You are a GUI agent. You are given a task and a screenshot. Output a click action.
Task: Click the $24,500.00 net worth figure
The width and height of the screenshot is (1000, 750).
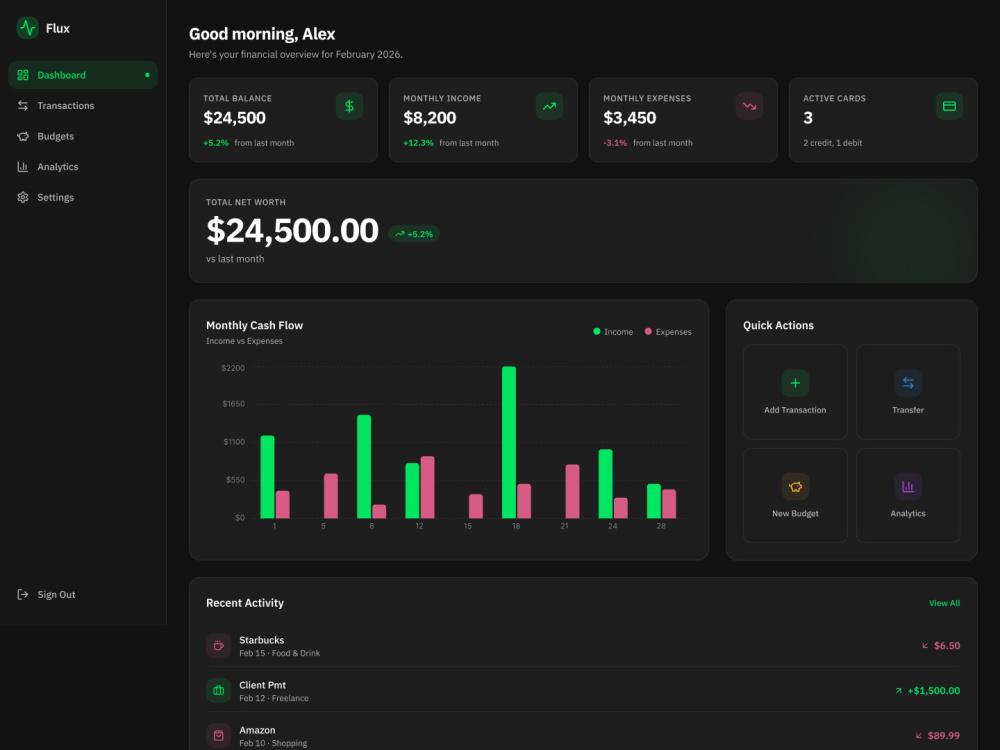point(292,231)
